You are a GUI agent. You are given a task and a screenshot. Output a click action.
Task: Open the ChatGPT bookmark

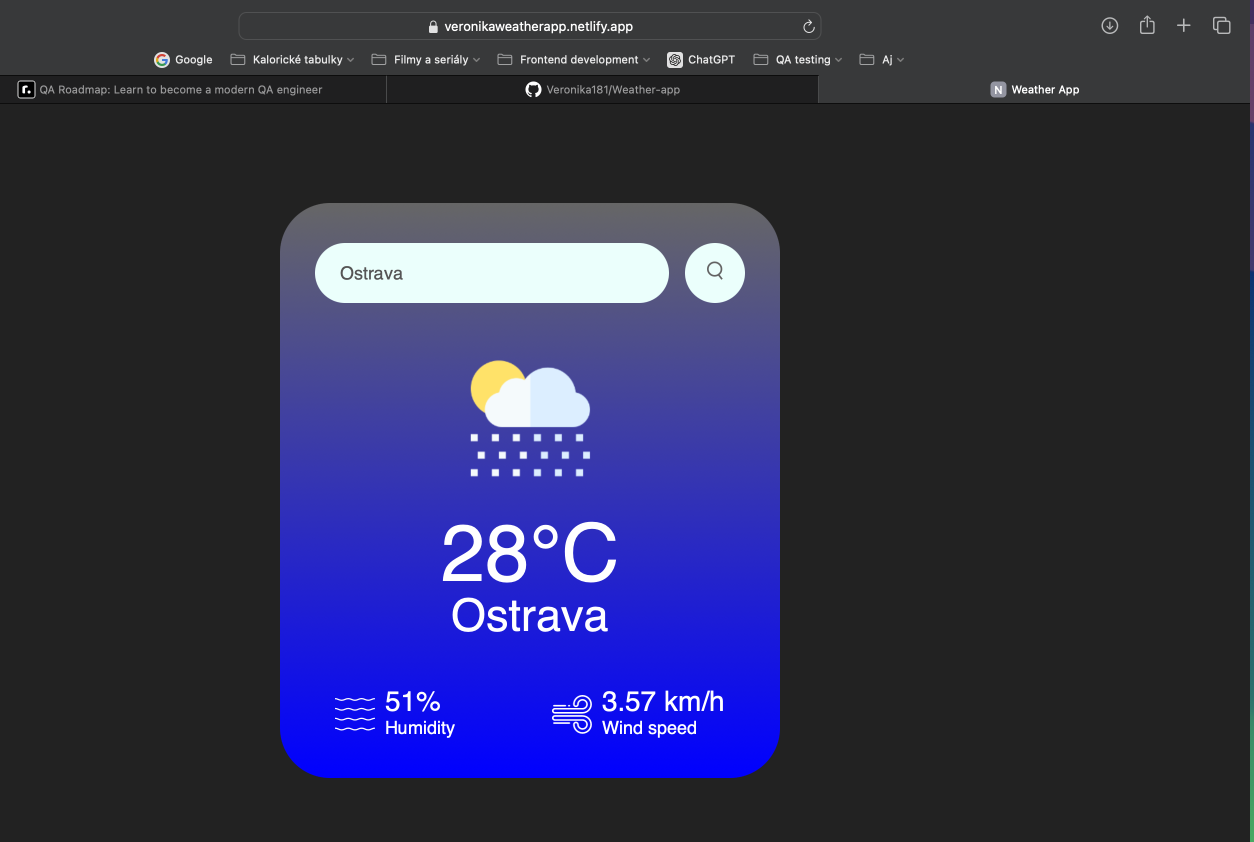click(x=701, y=60)
